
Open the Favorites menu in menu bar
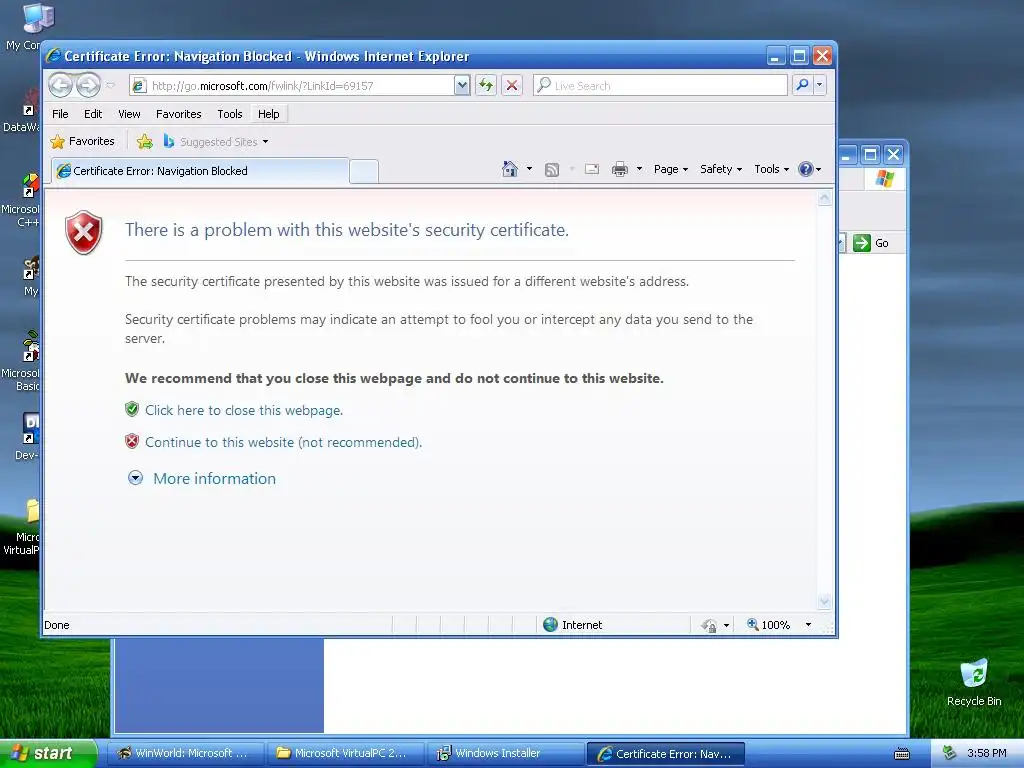pyautogui.click(x=178, y=114)
